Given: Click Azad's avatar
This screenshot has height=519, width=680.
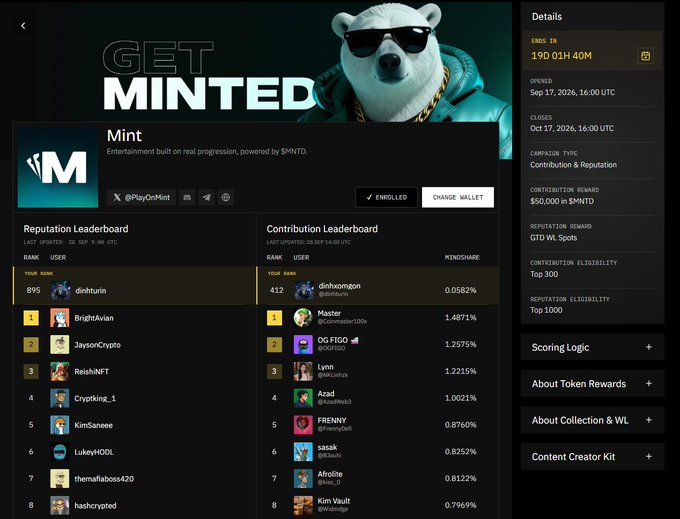Looking at the screenshot, I should [x=303, y=398].
